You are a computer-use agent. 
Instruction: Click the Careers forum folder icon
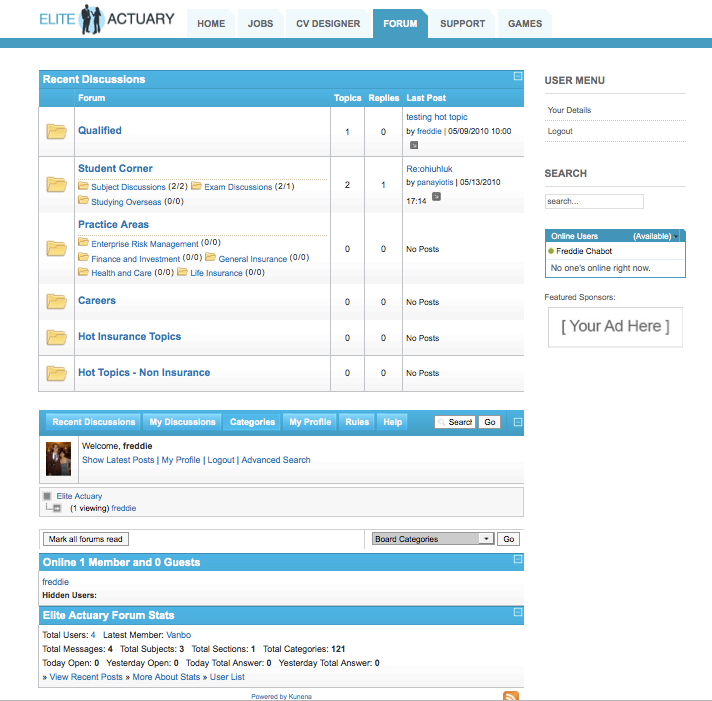click(x=56, y=301)
